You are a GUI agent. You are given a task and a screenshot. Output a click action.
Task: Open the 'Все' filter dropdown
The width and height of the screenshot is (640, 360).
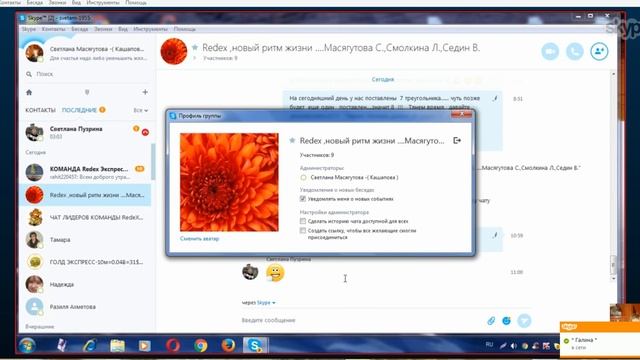(140, 110)
